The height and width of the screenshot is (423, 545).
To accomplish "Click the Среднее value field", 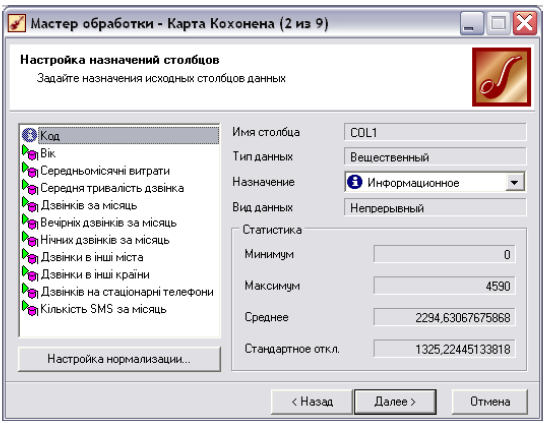I will click(445, 317).
